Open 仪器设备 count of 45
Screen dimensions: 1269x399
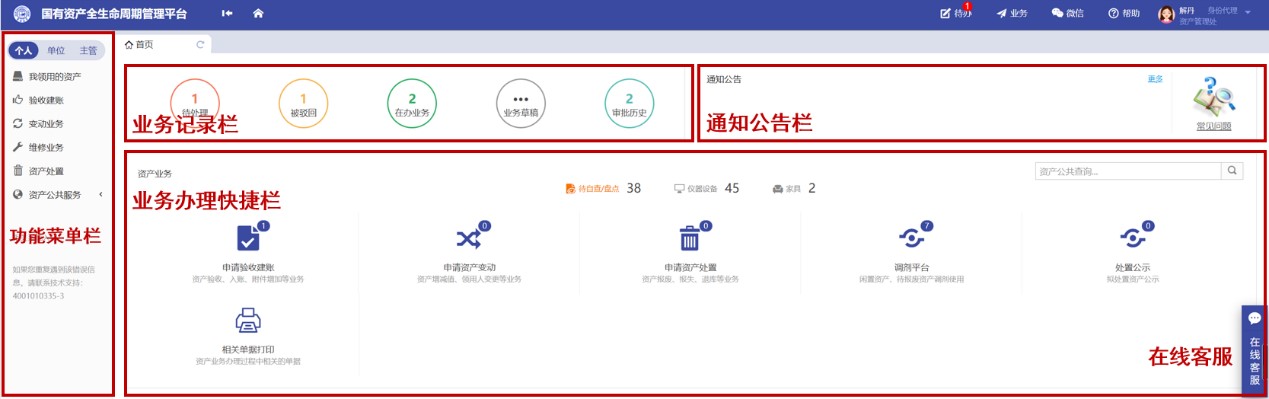(x=707, y=188)
